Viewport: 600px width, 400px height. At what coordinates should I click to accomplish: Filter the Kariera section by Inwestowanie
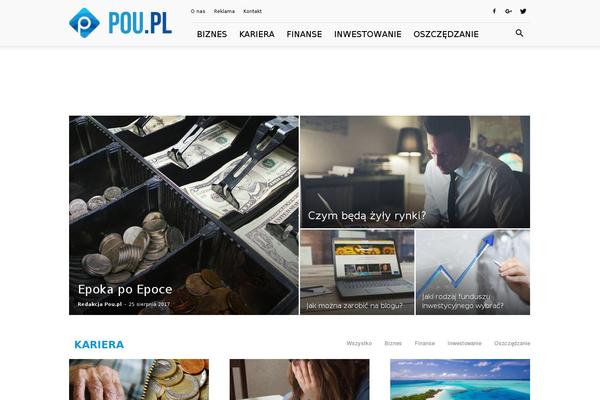465,343
